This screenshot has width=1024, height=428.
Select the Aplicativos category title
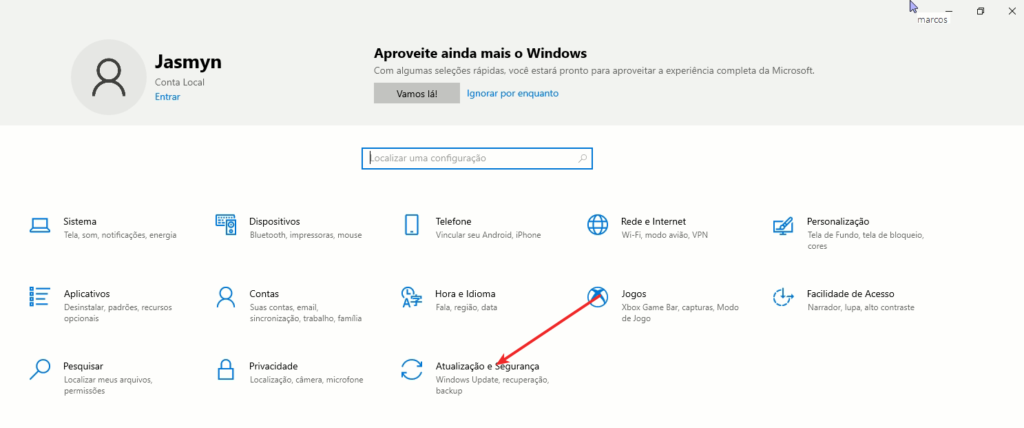(87, 294)
